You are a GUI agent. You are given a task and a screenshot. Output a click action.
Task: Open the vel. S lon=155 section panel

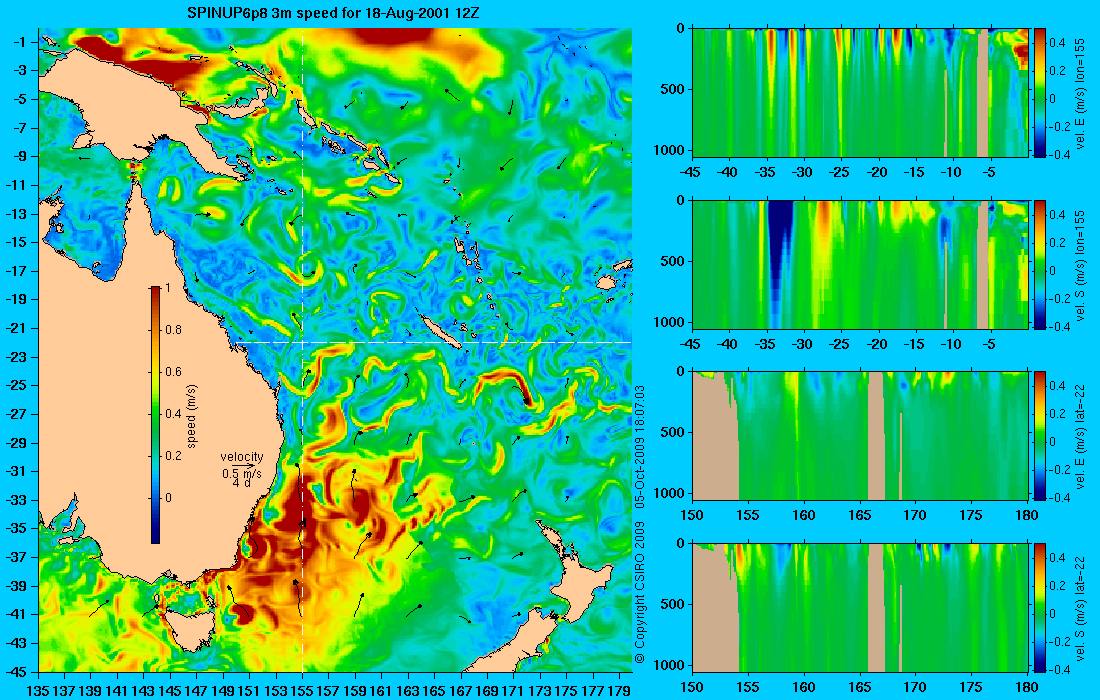[861, 264]
